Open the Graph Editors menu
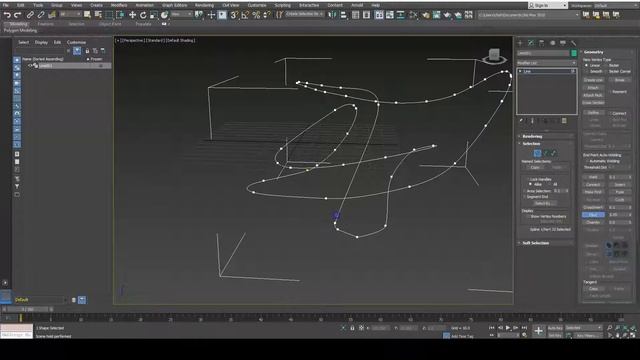 pyautogui.click(x=174, y=5)
